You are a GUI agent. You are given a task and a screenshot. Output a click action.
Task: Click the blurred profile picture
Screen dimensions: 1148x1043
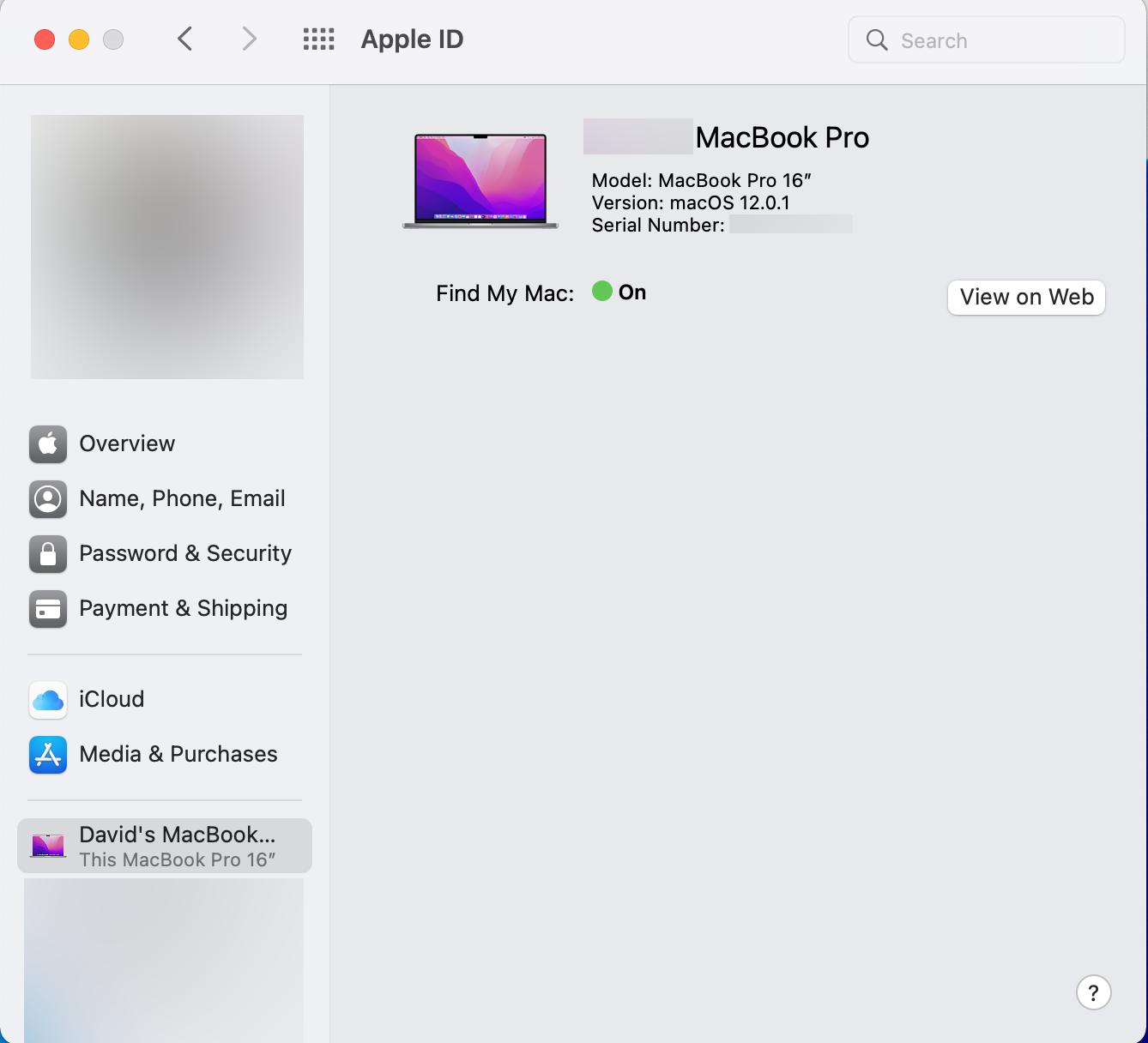[x=167, y=247]
